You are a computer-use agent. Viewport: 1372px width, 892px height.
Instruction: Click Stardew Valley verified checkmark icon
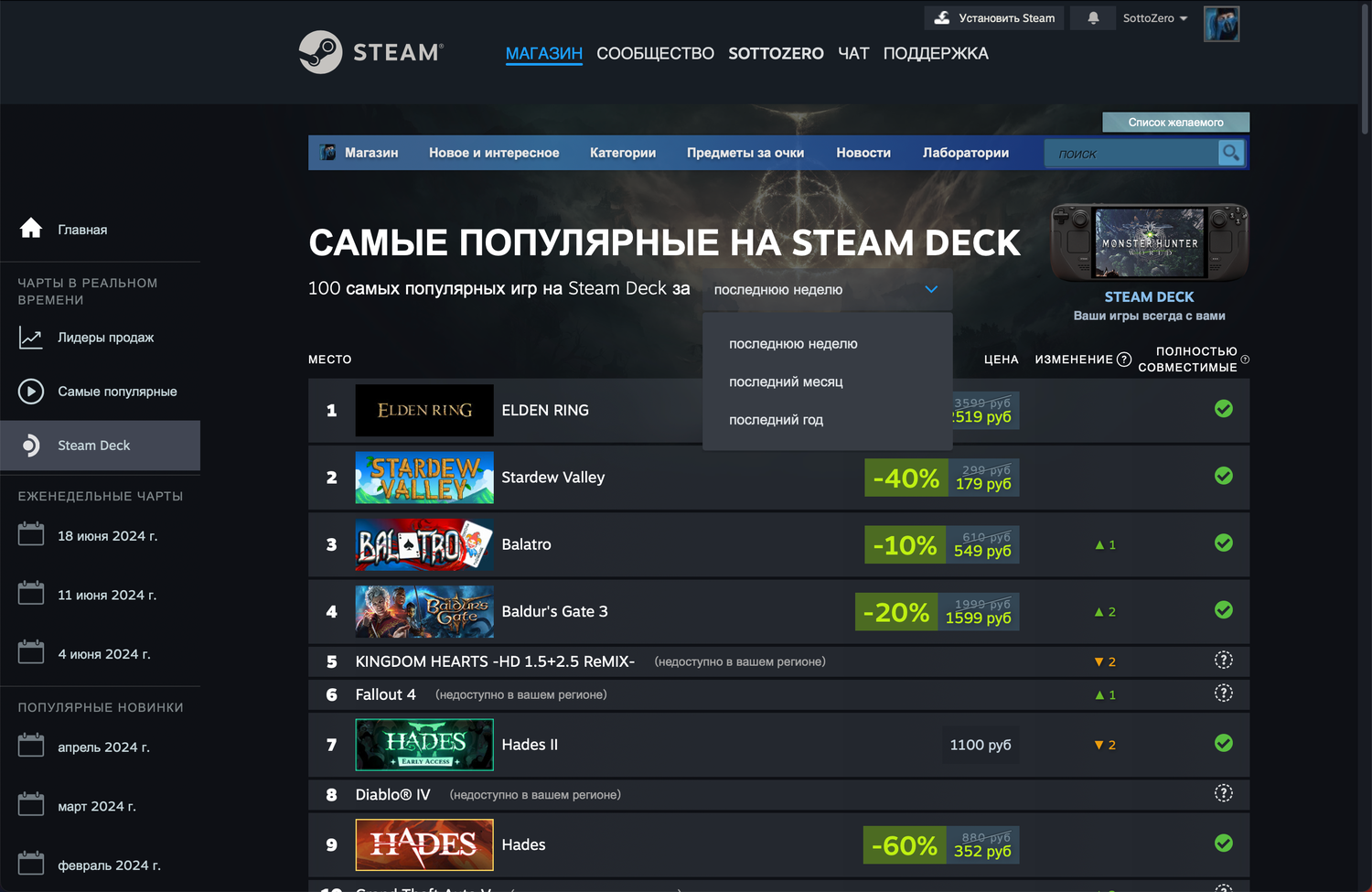click(x=1224, y=476)
